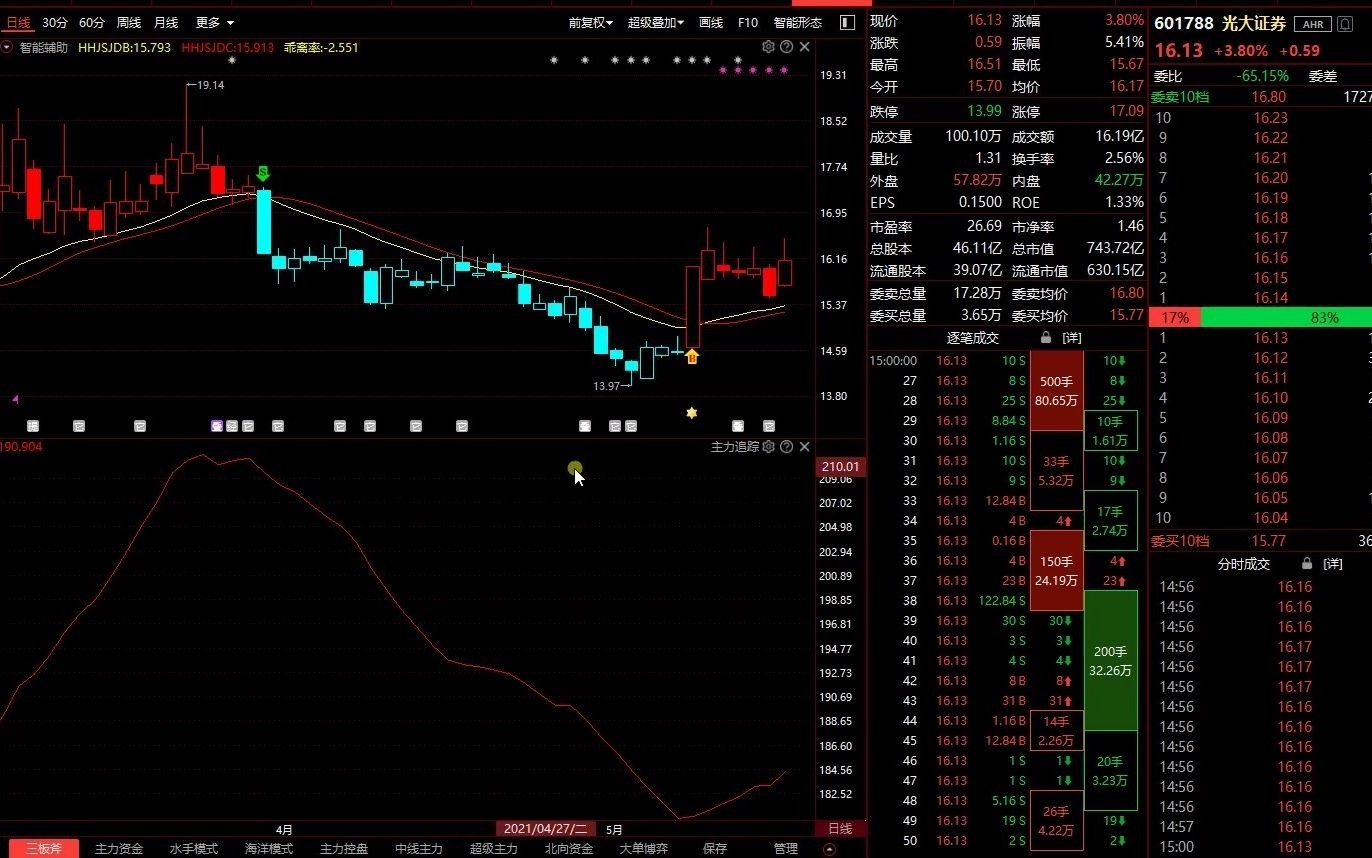The image size is (1372, 858).
Task: Click the 200手 32.26万 green trade block
Action: pyautogui.click(x=1111, y=661)
